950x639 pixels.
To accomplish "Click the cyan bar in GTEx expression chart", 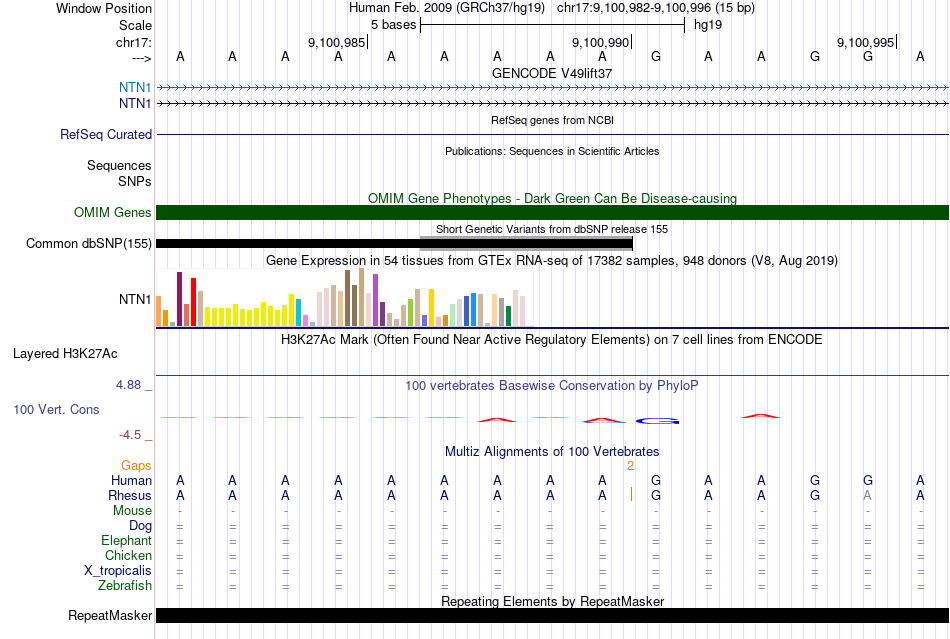I will pyautogui.click(x=299, y=313).
